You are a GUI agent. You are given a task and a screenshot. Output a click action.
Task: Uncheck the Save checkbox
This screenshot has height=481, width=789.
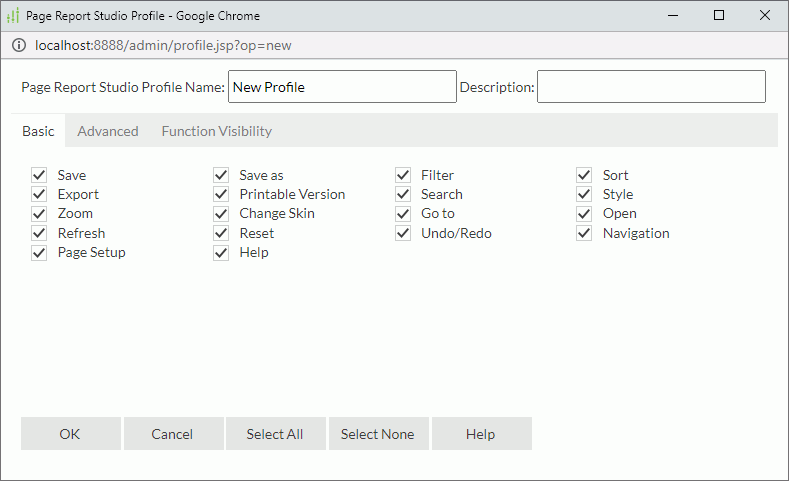coord(39,175)
